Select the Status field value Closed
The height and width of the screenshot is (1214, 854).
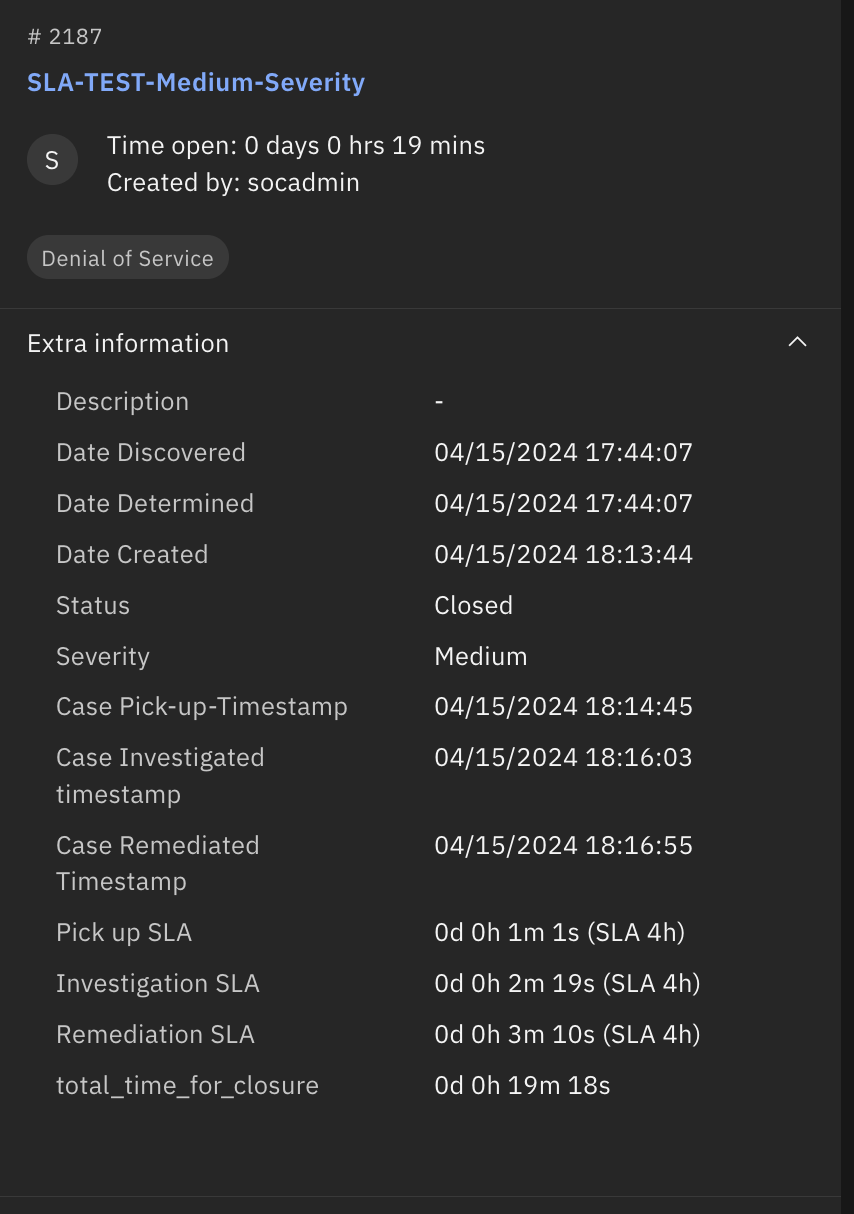[473, 605]
